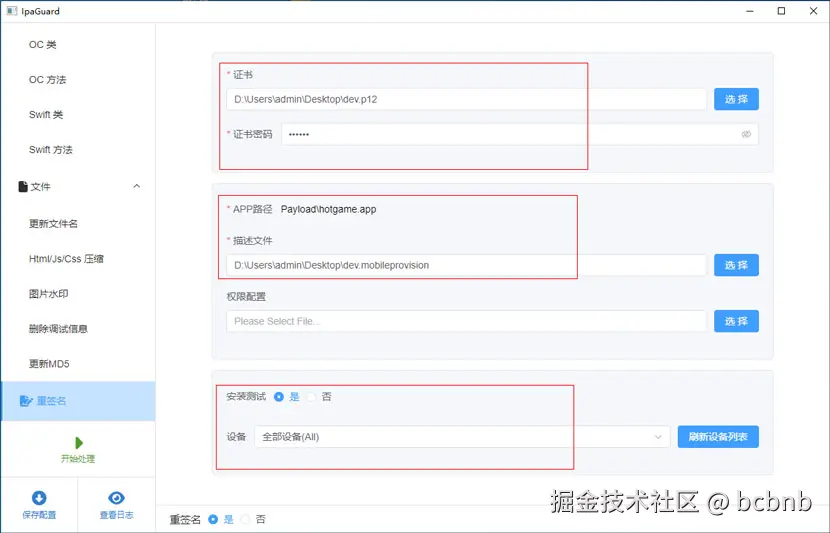
Task: Click the 权限配置 Please Select File field
Action: pos(466,321)
